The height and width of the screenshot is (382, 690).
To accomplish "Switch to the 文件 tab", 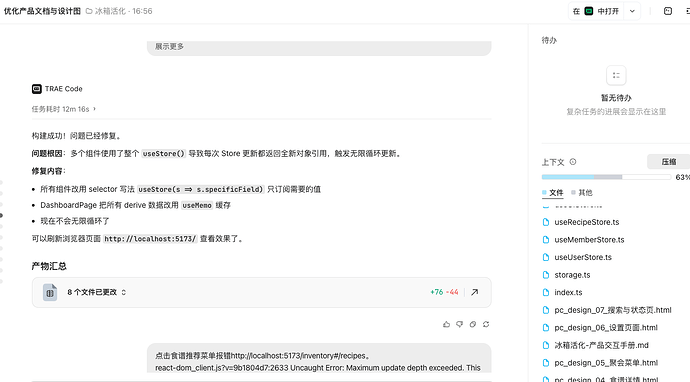I will click(553, 193).
